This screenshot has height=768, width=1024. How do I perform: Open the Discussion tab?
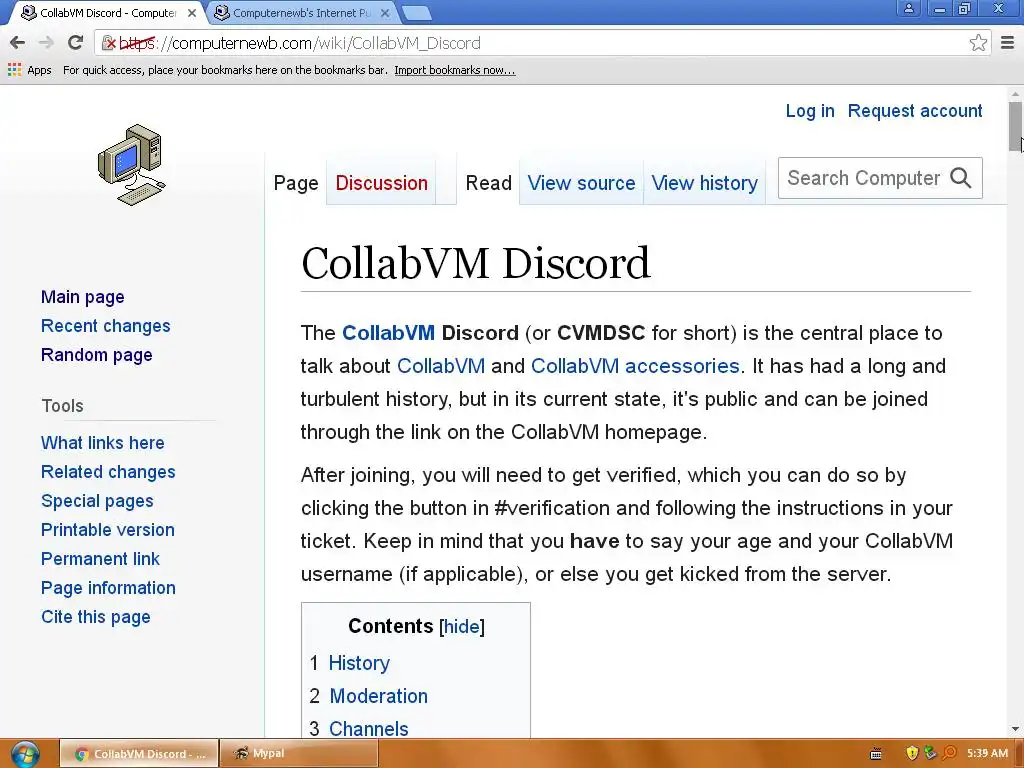coord(381,183)
